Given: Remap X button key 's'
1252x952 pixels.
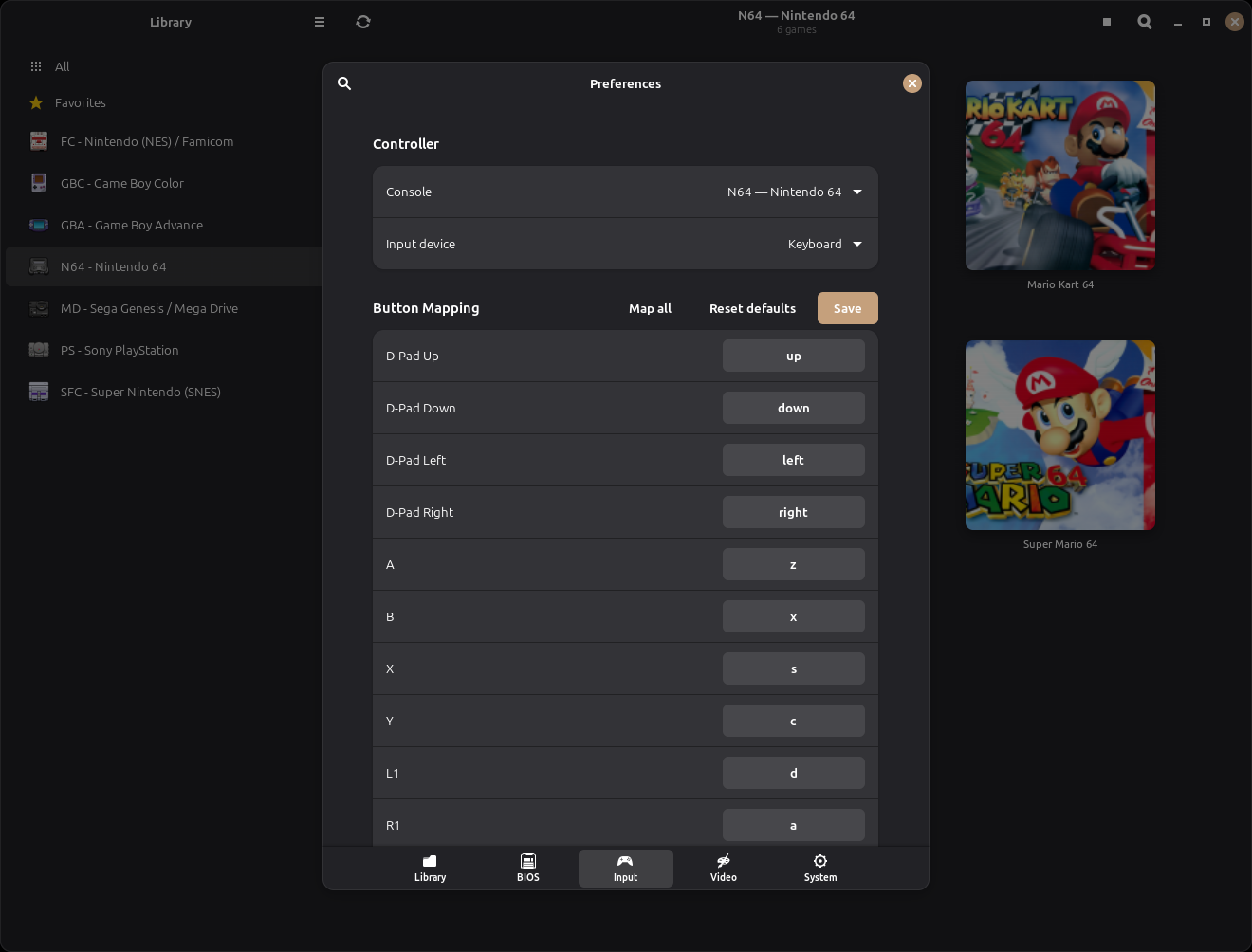Looking at the screenshot, I should [x=794, y=668].
